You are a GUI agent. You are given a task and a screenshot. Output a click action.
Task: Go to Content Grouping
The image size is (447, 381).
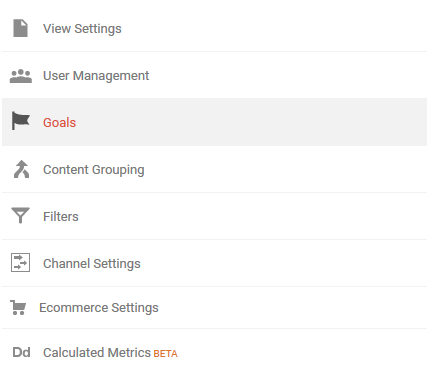94,170
